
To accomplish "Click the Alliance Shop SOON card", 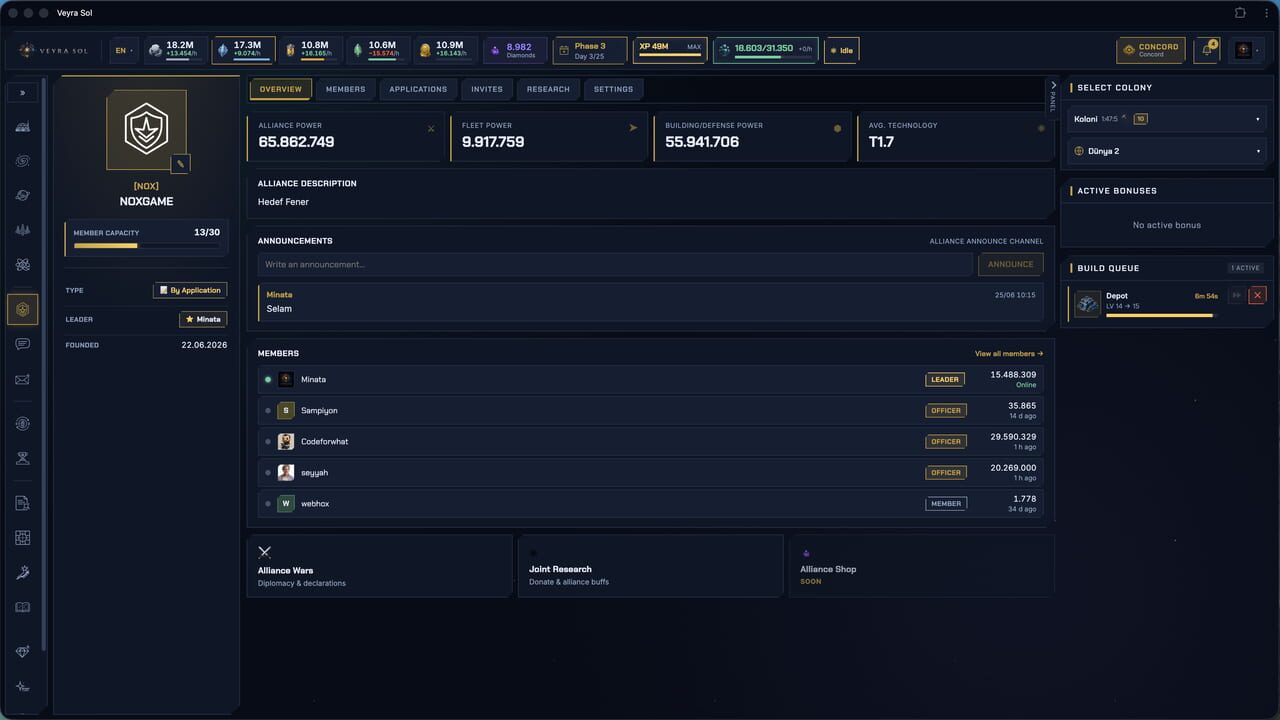I will tap(921, 566).
